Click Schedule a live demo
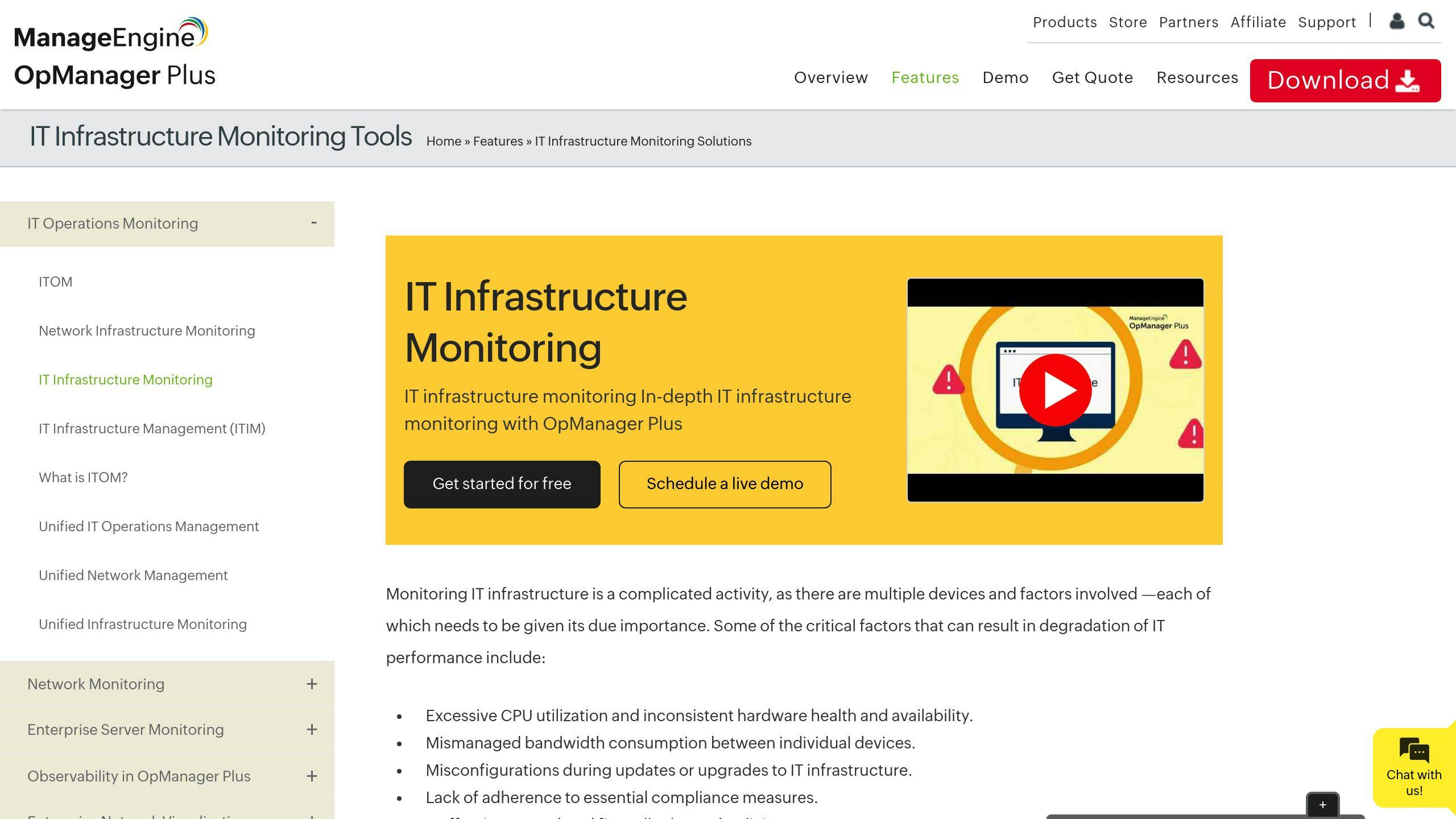The width and height of the screenshot is (1456, 819). (x=725, y=484)
